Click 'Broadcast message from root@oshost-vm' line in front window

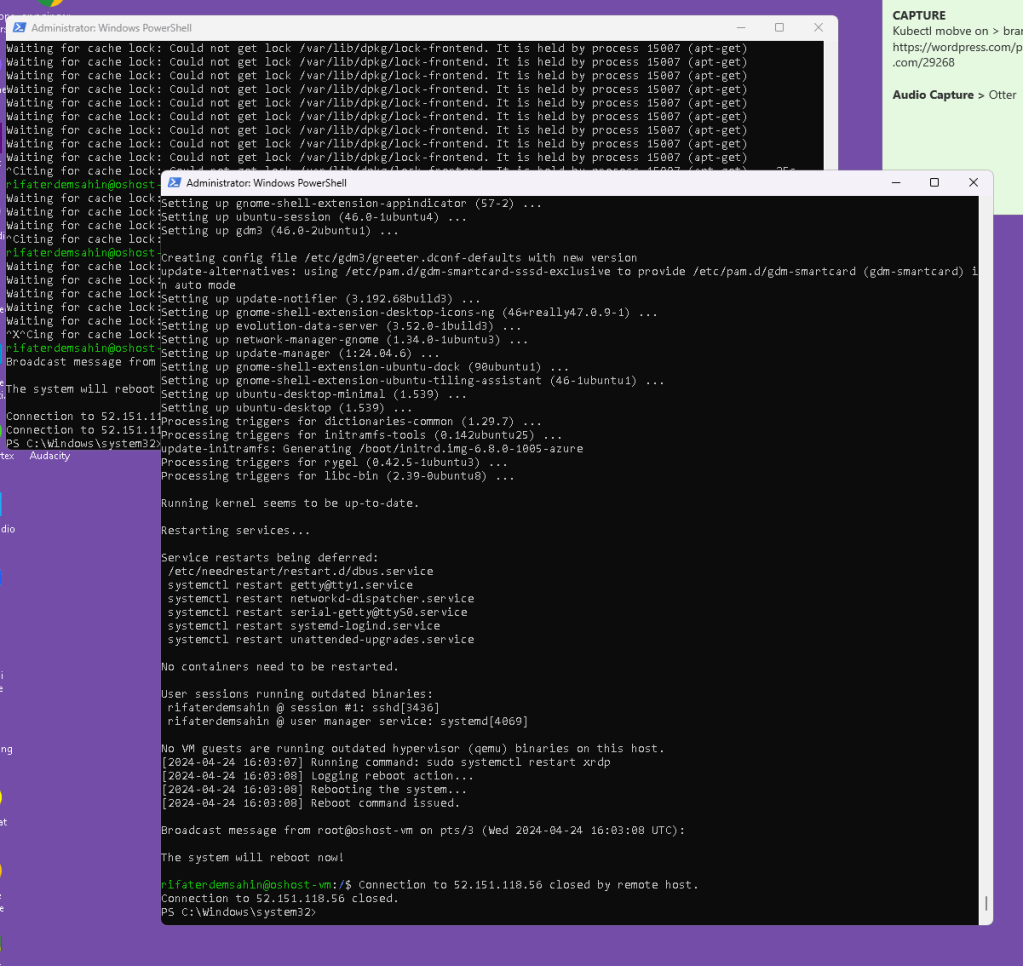pos(423,830)
